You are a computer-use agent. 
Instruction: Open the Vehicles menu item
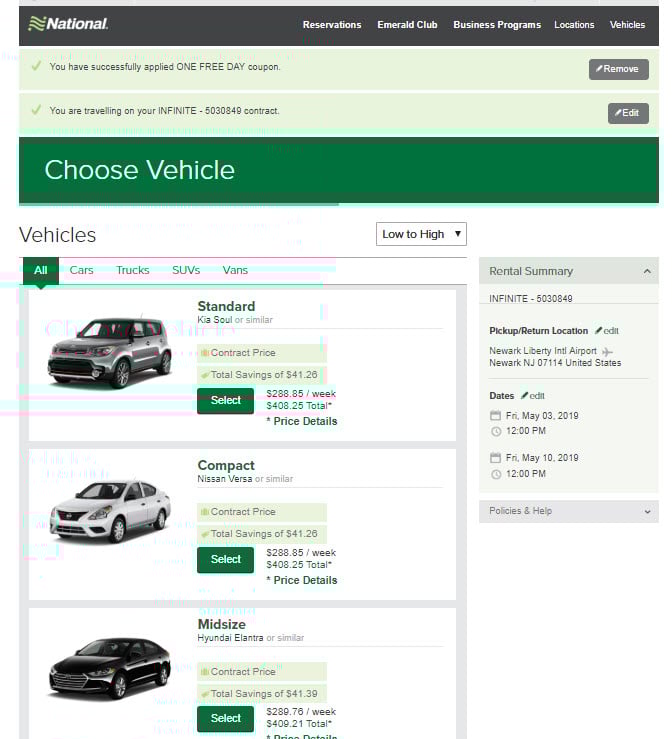(x=627, y=25)
